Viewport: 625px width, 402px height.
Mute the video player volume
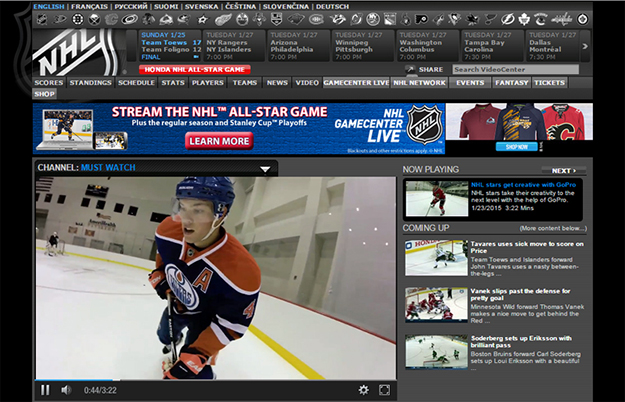click(x=66, y=389)
